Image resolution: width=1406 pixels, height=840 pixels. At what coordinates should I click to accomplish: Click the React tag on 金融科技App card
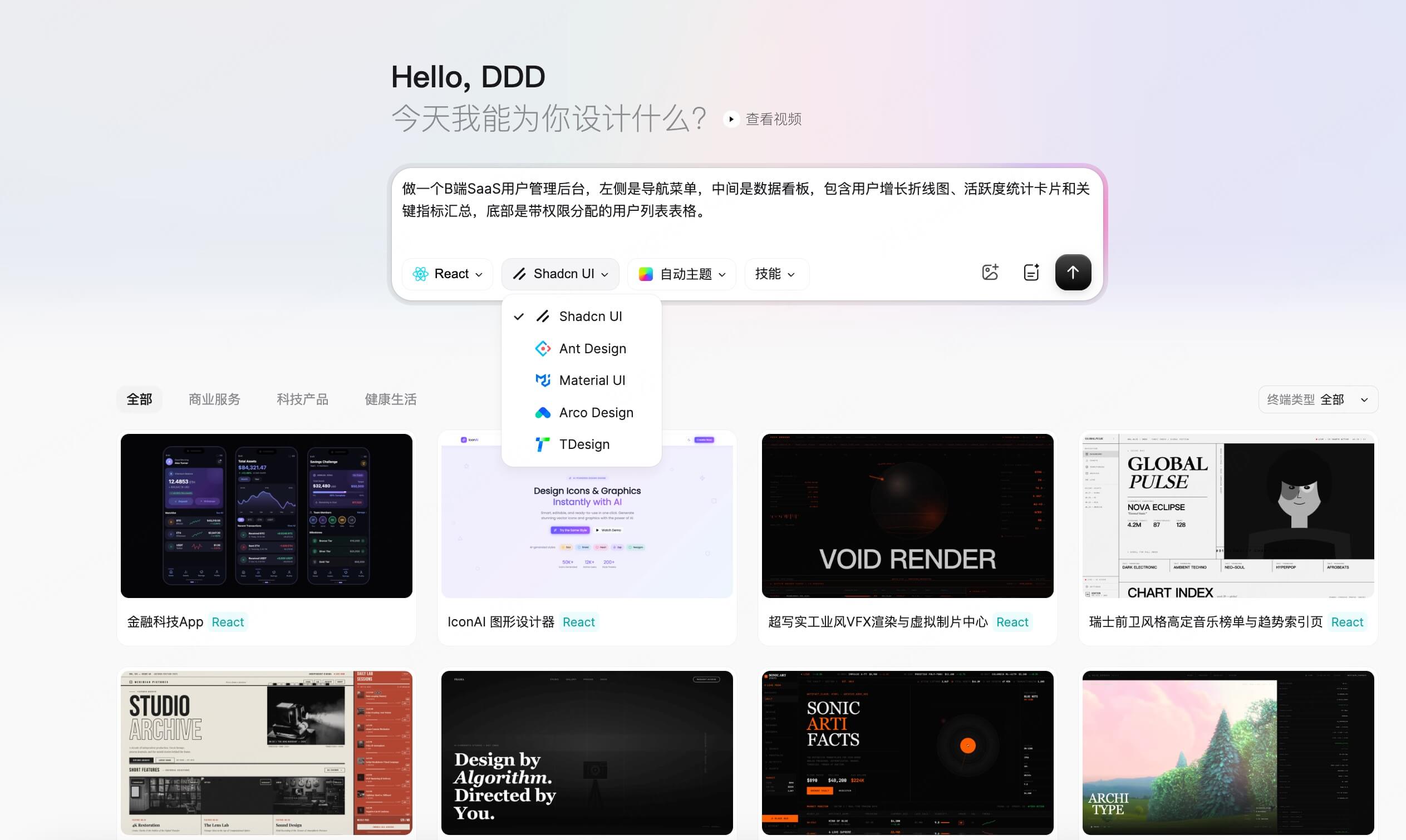point(228,622)
